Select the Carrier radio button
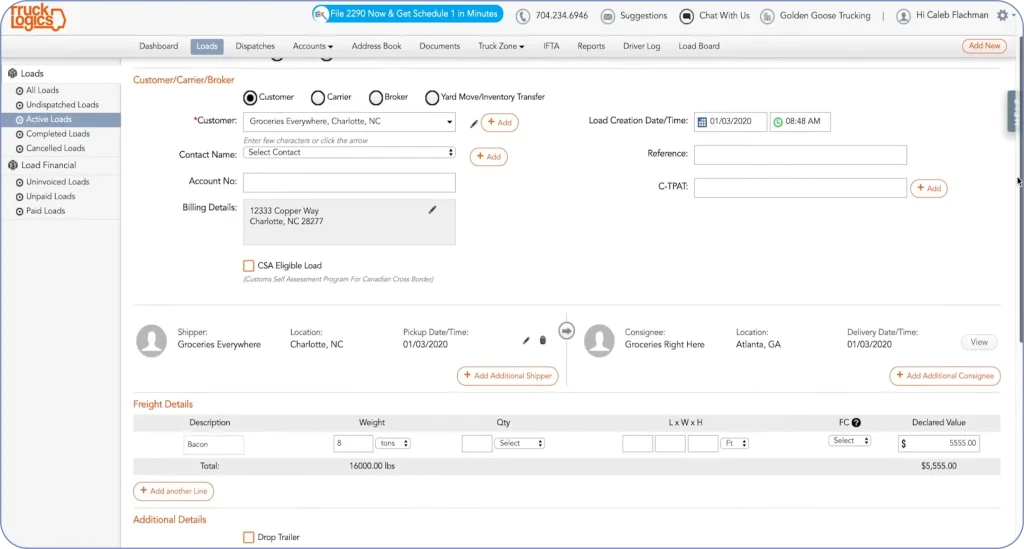The image size is (1024, 549). (317, 97)
